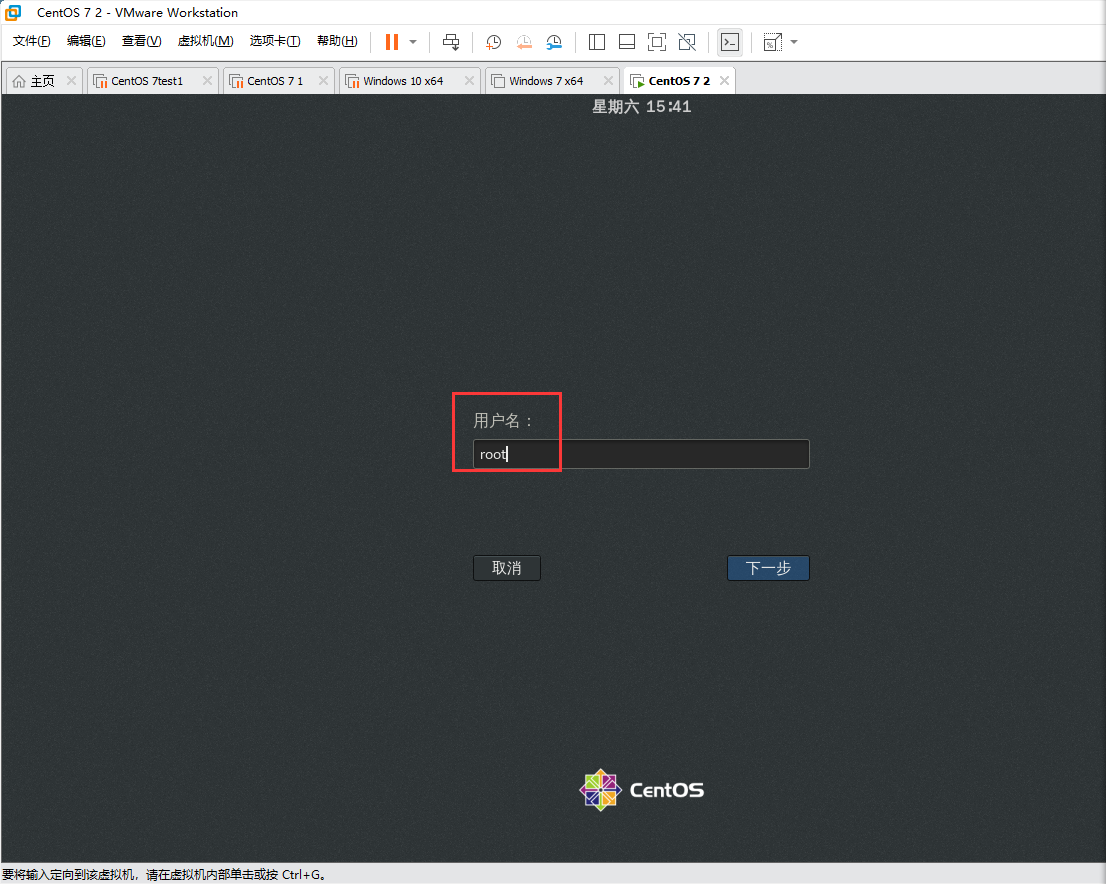Enter full screen mode

tap(657, 42)
